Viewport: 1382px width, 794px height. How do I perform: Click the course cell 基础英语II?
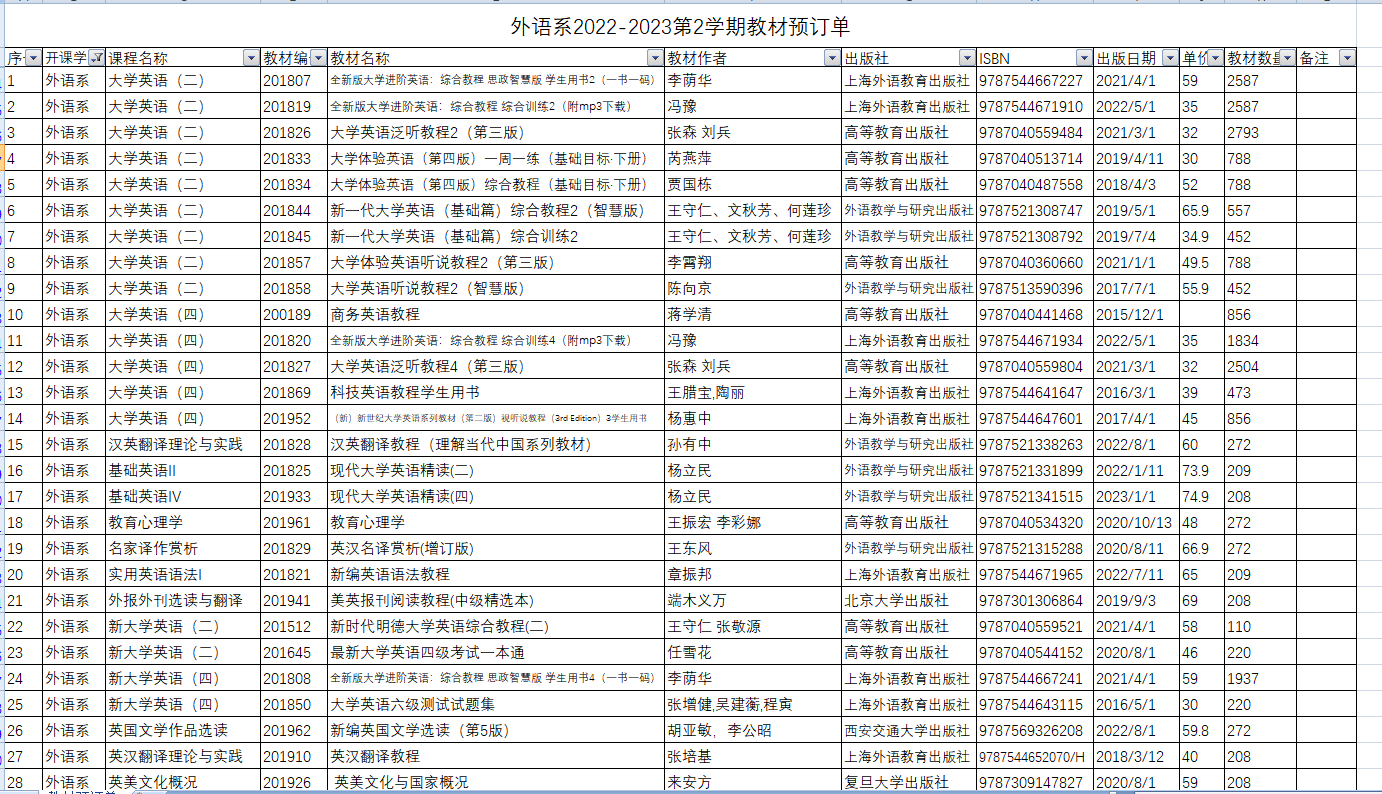coord(183,470)
